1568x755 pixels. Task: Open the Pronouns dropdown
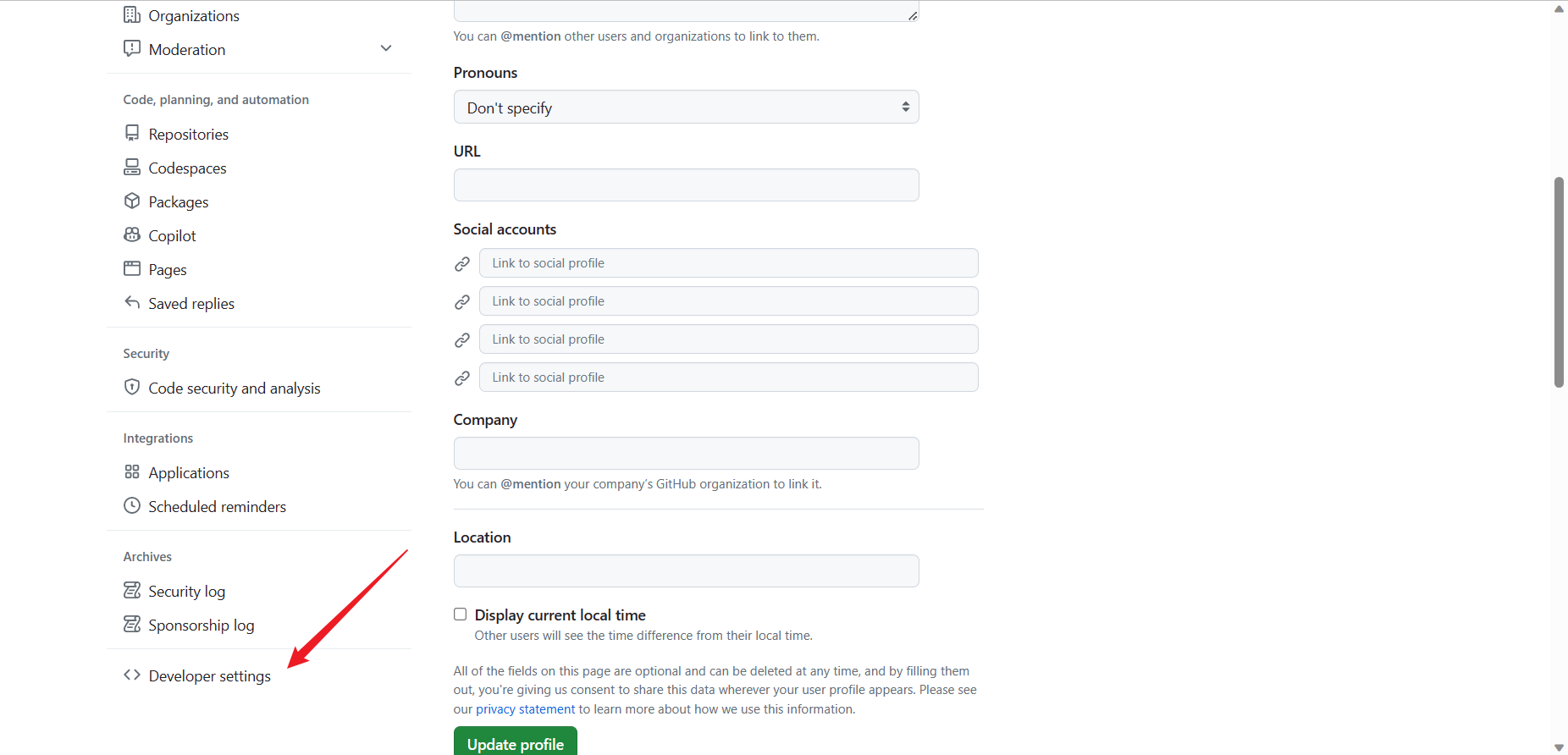pyautogui.click(x=686, y=107)
